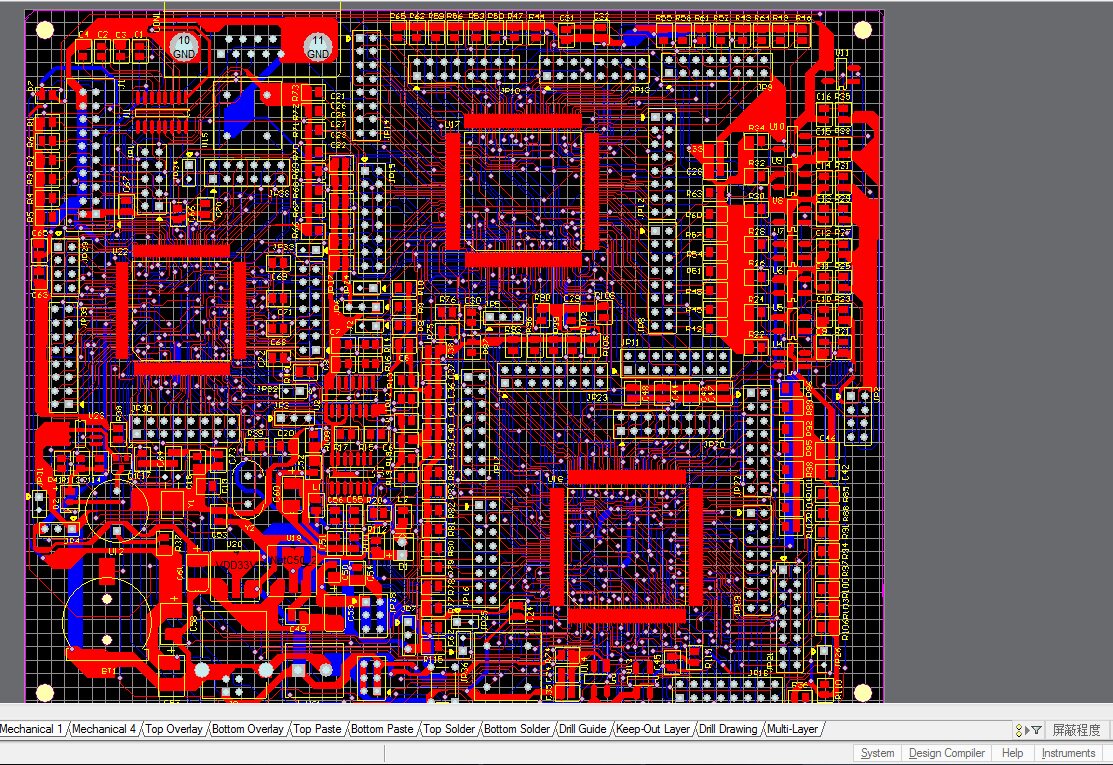Select the top-left mounting hole
Image resolution: width=1113 pixels, height=765 pixels.
tap(45, 30)
